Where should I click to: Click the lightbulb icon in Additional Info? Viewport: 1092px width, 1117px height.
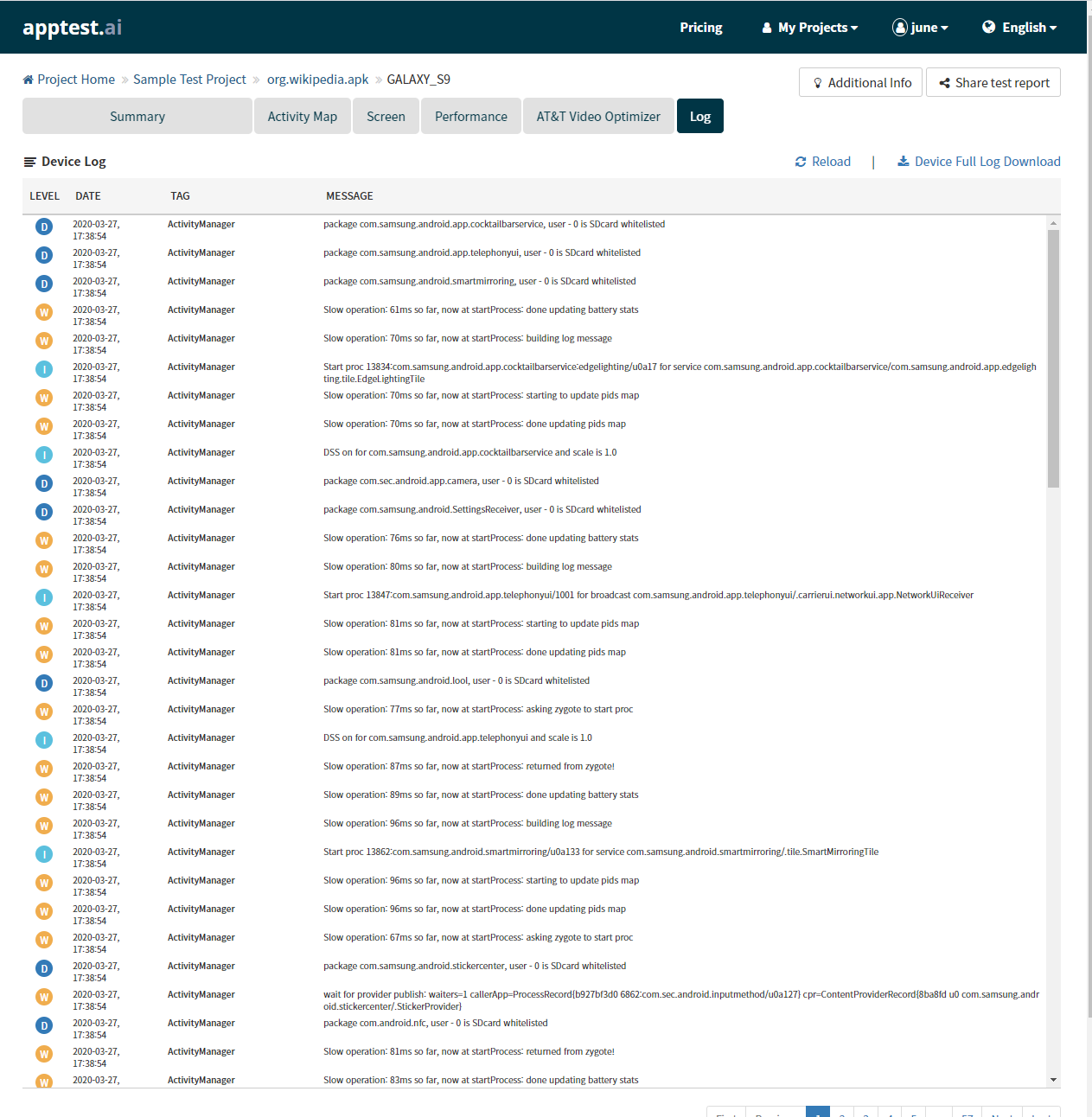tap(818, 83)
